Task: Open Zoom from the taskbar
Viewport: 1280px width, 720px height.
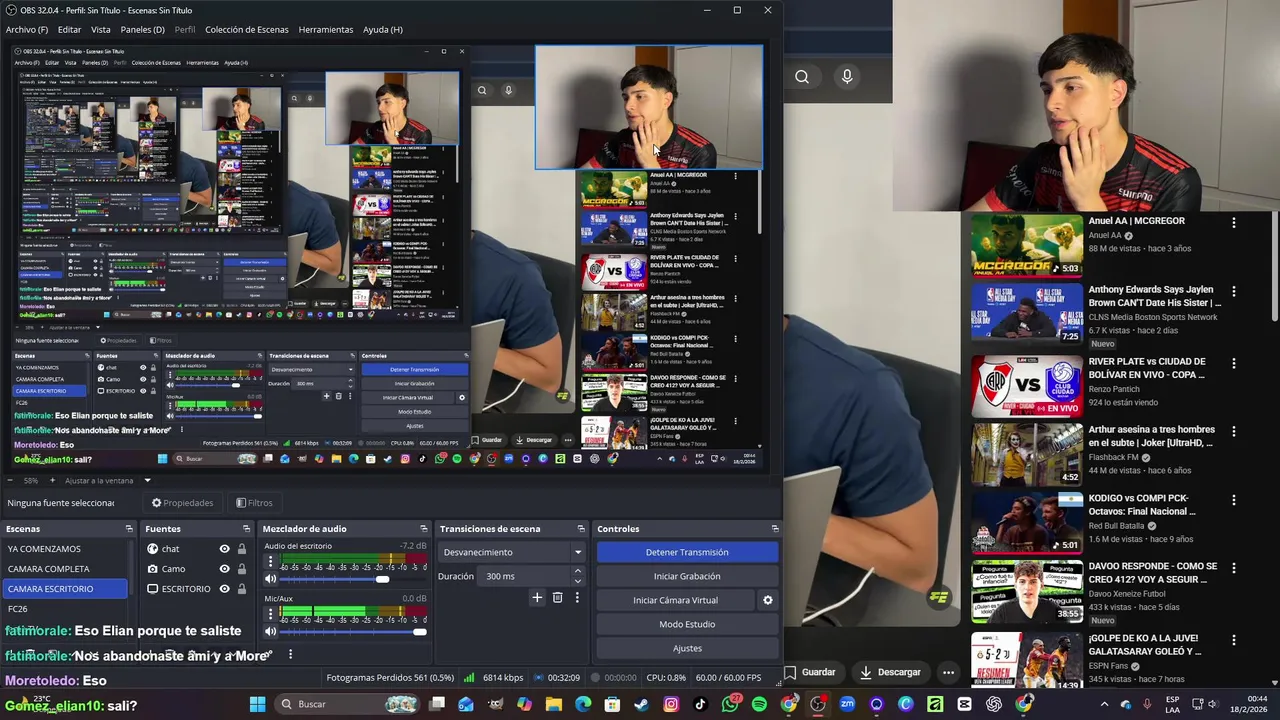Action: [x=847, y=704]
